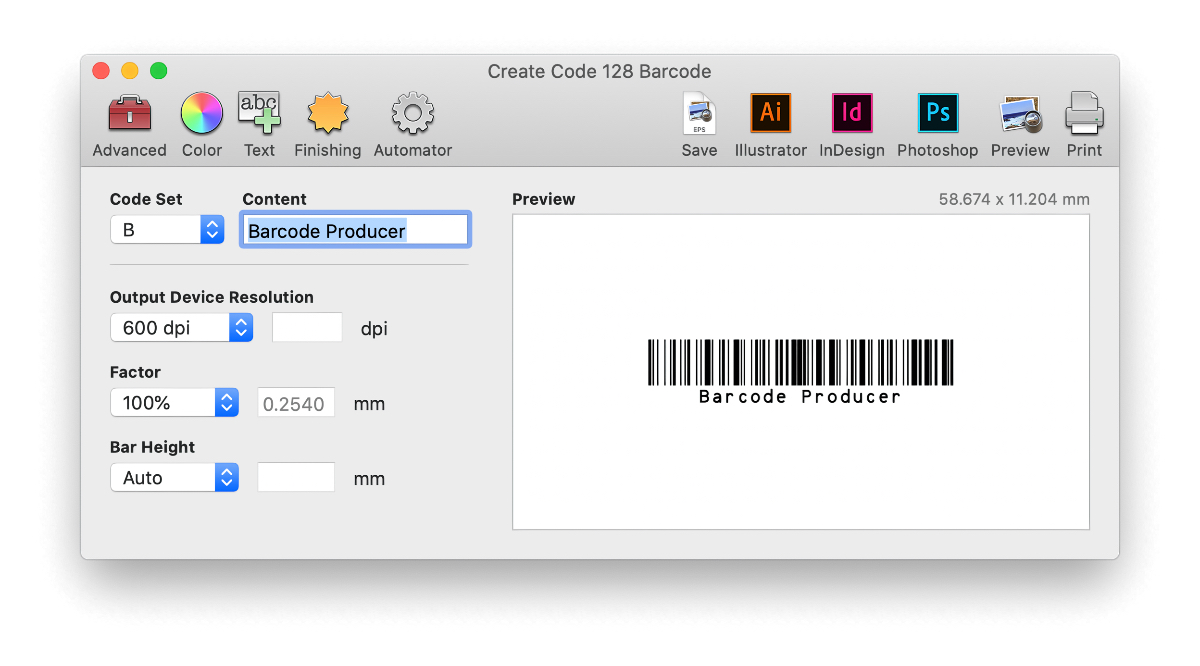Click the 58.674 x 11.204 mm dimensions text
This screenshot has width=1200, height=666.
(x=1014, y=199)
